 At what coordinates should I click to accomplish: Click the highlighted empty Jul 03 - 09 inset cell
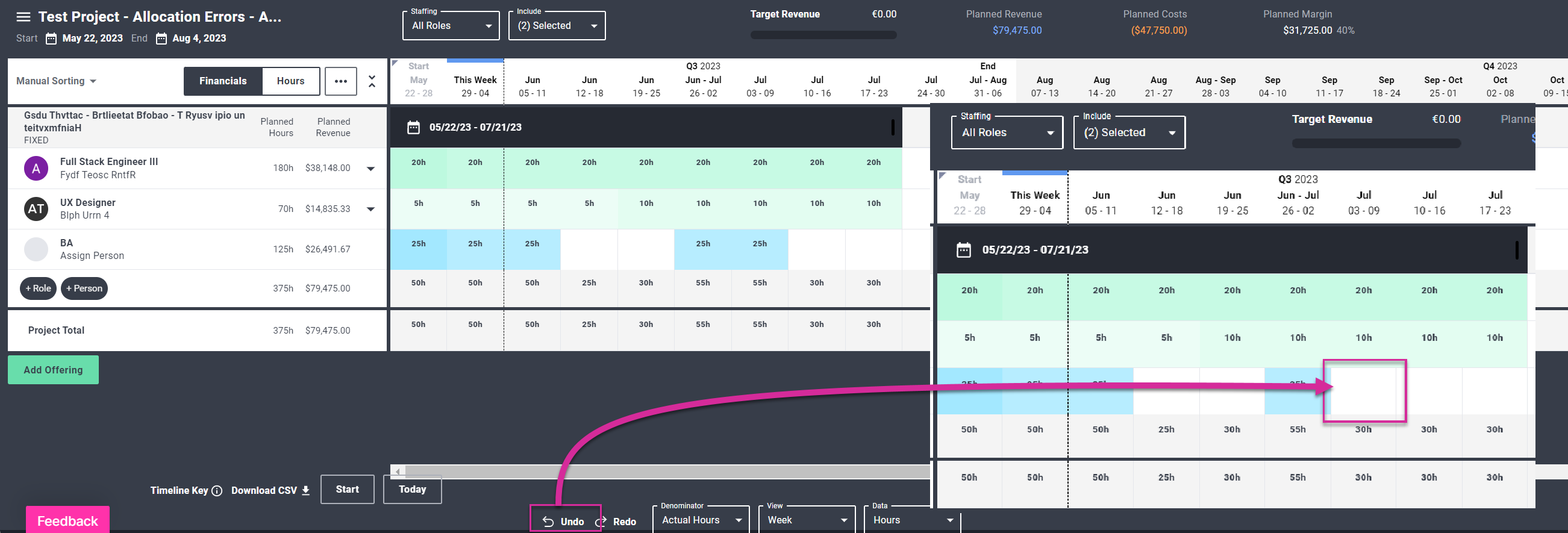(x=1364, y=391)
